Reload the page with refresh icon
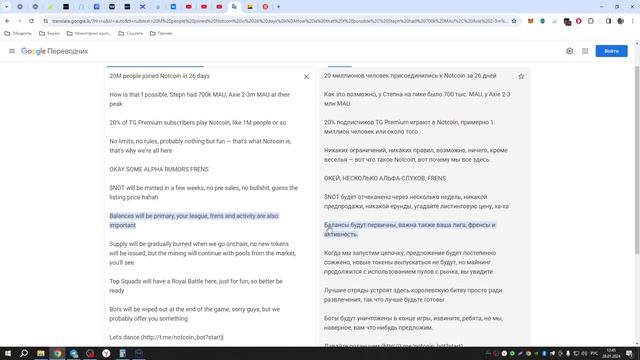This screenshot has width=640, height=360. point(31,21)
